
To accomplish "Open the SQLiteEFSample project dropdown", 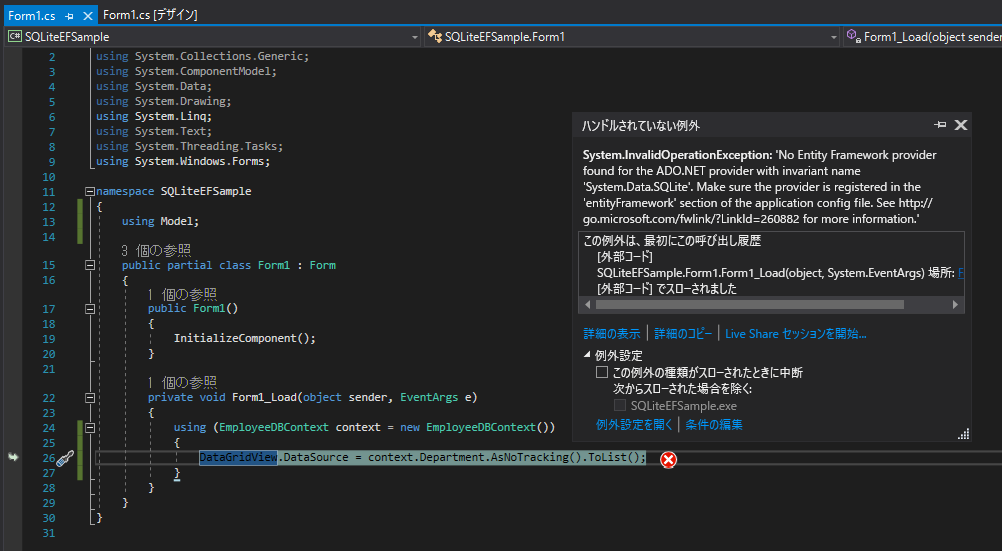I will 414,37.
